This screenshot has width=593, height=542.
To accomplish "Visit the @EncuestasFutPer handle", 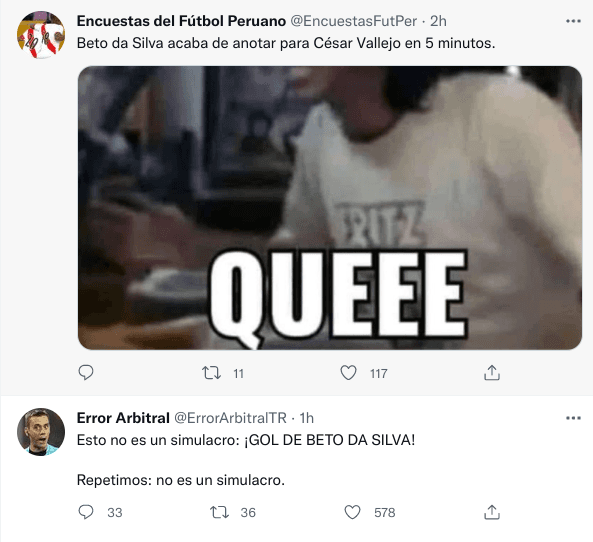I will tap(354, 21).
